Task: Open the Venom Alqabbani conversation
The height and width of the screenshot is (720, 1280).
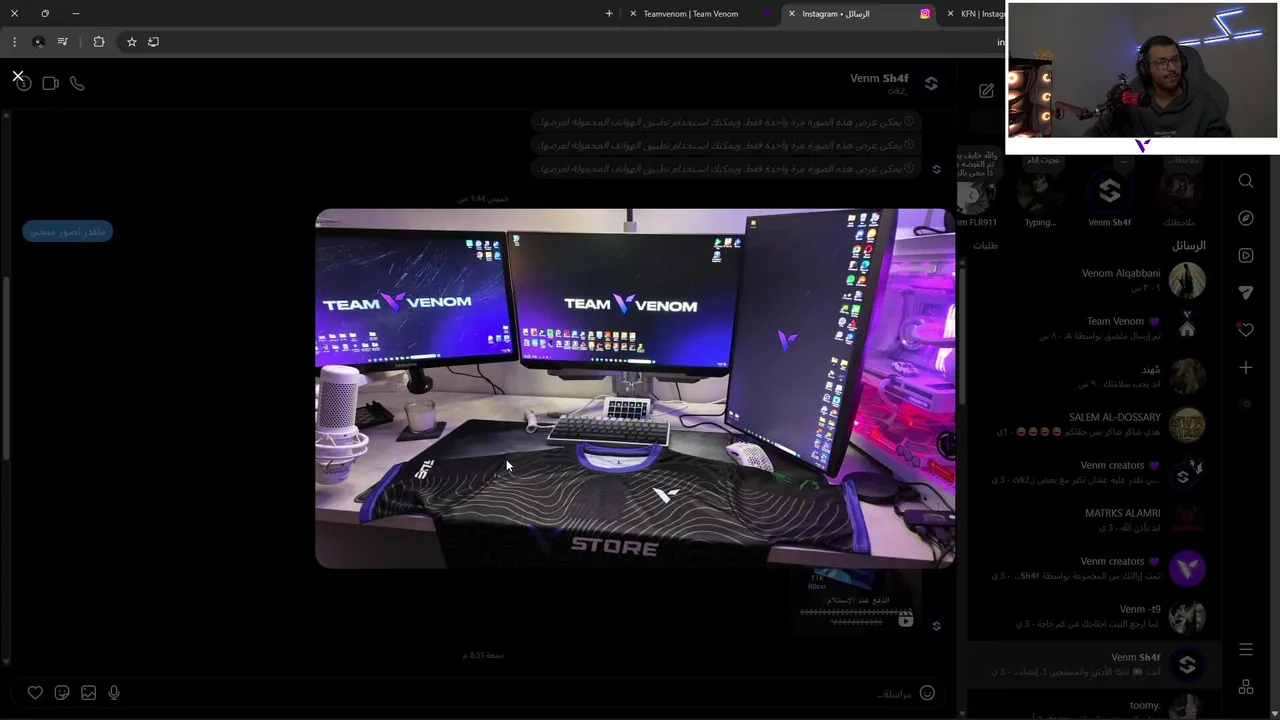Action: 1094,280
